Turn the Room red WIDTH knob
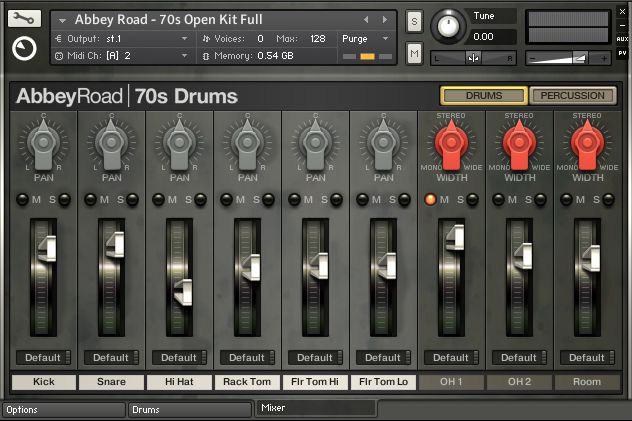Viewport: 632px width, 421px height. (x=588, y=144)
